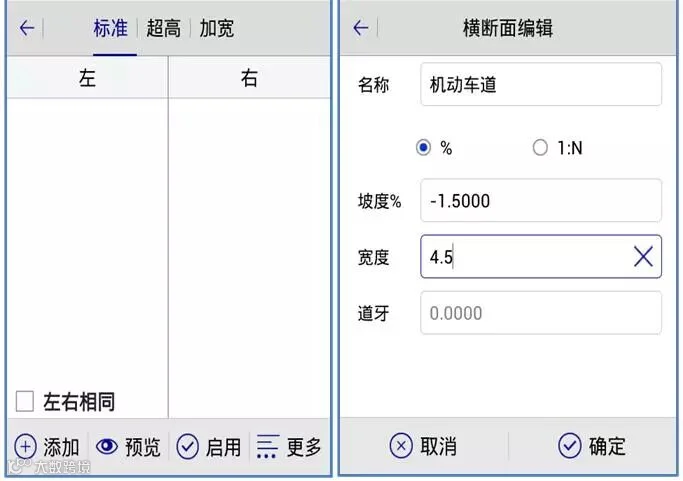
Task: Tap the 添加 plus button
Action: pyautogui.click(x=47, y=447)
